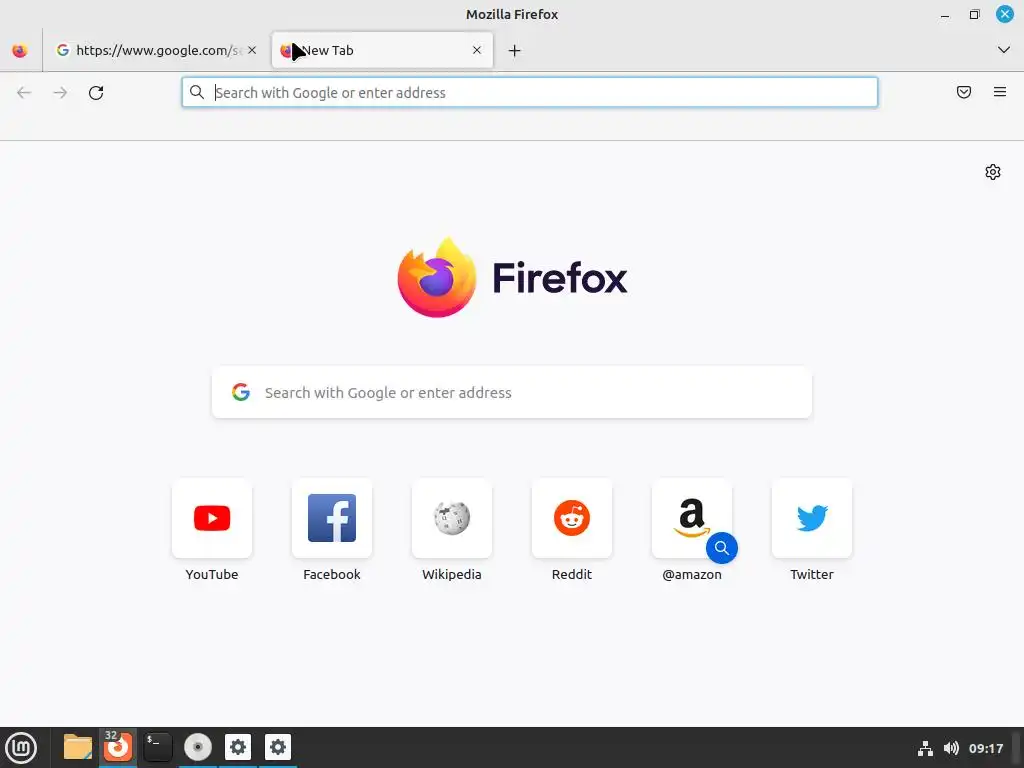Screen dimensions: 1024x768
Task: Select the New Tab tab
Action: click(382, 50)
